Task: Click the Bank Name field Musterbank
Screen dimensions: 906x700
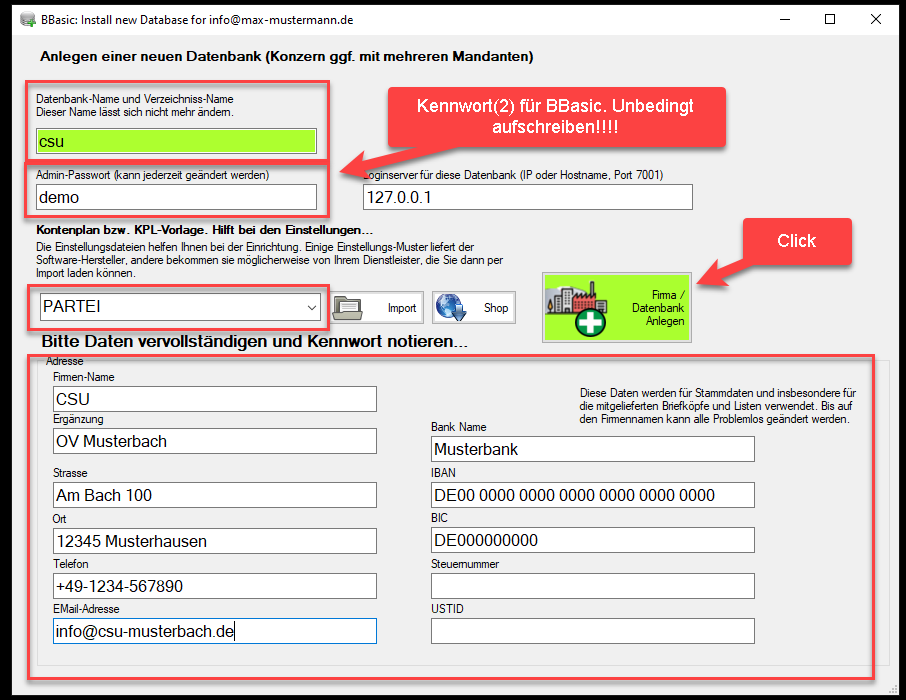Action: point(592,449)
